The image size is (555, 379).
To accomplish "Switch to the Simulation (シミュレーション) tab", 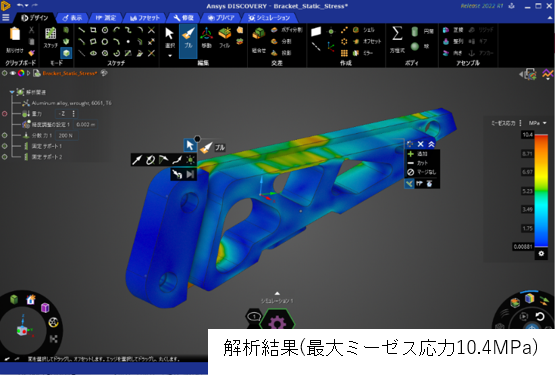I will coord(269,18).
